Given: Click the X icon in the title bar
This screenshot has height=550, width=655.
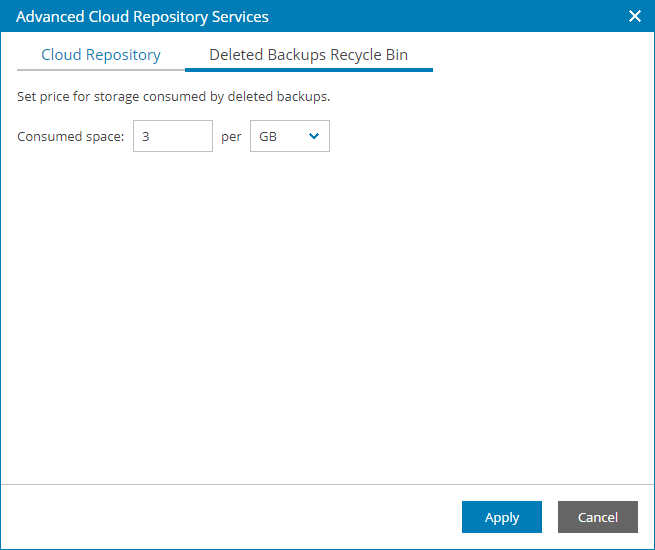Looking at the screenshot, I should click(634, 16).
